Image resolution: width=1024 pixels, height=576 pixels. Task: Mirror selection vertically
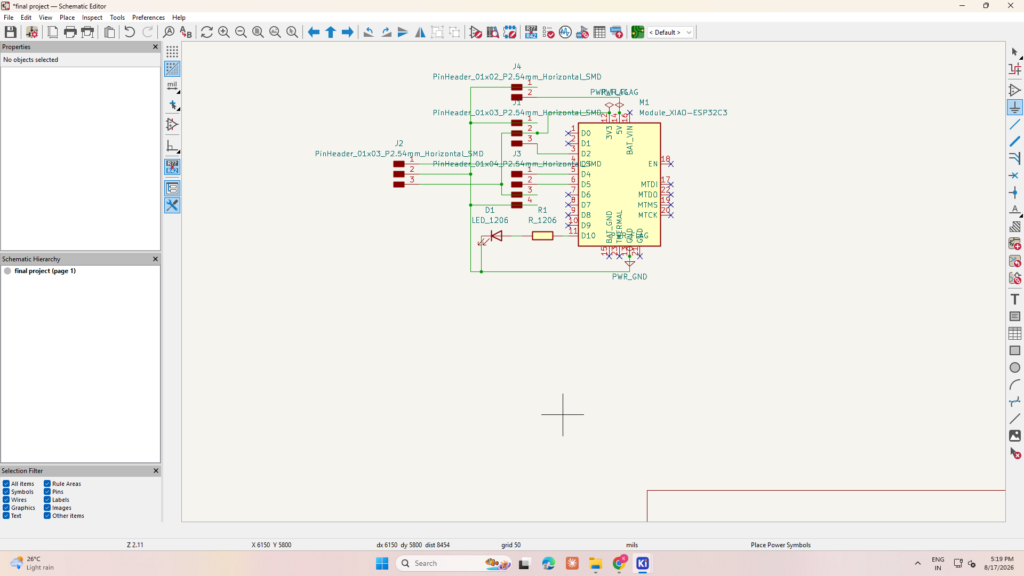403,32
